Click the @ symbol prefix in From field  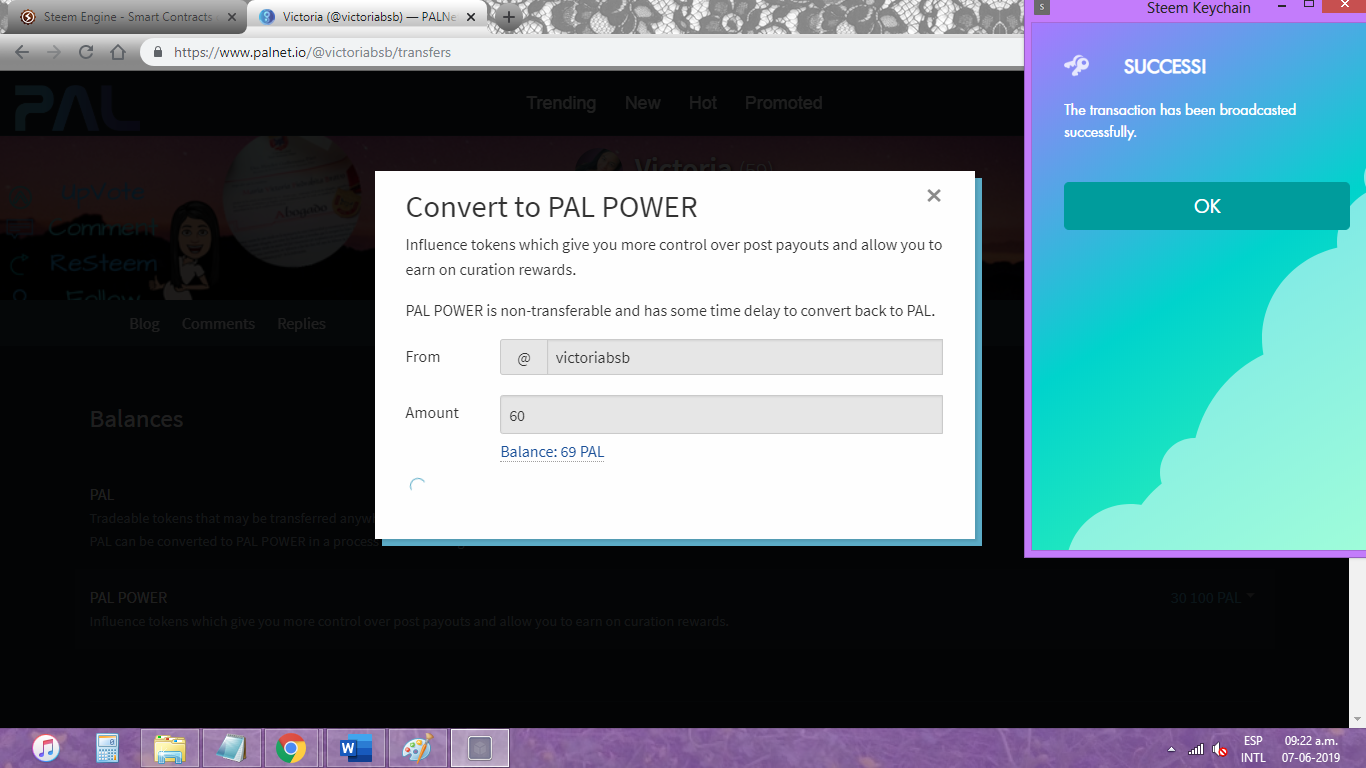(x=524, y=357)
